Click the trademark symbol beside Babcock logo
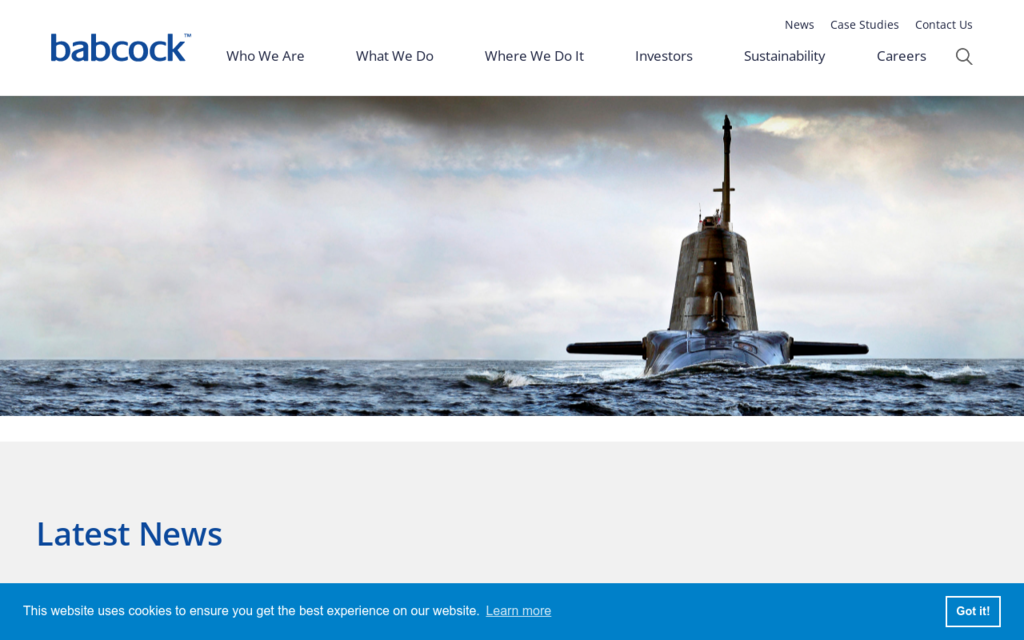The image size is (1024, 640). (x=187, y=36)
